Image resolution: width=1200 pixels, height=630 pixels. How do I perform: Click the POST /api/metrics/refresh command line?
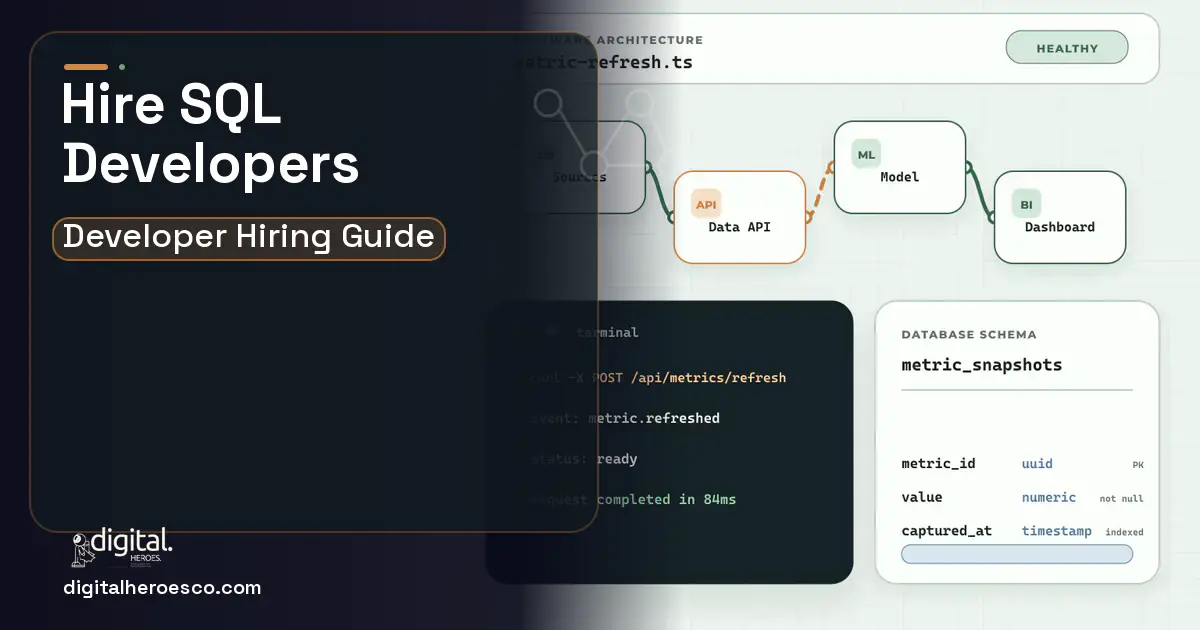(x=658, y=378)
